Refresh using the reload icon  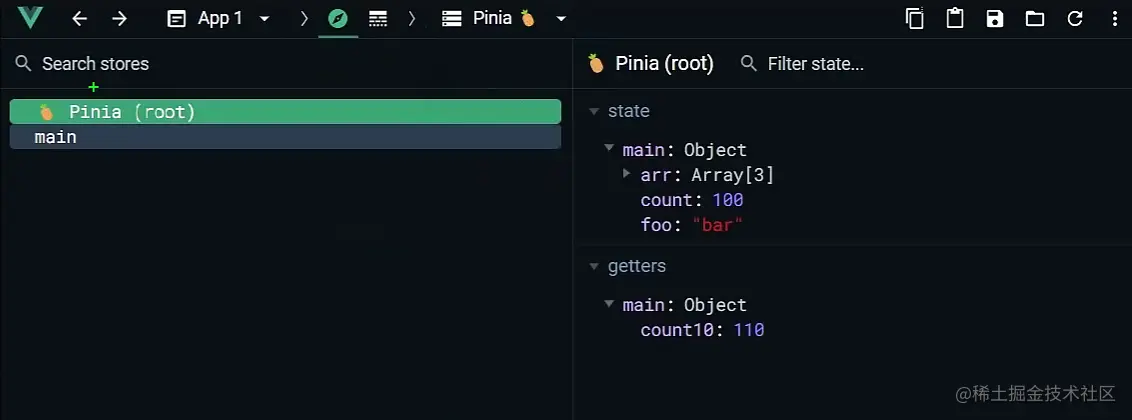click(x=1075, y=18)
